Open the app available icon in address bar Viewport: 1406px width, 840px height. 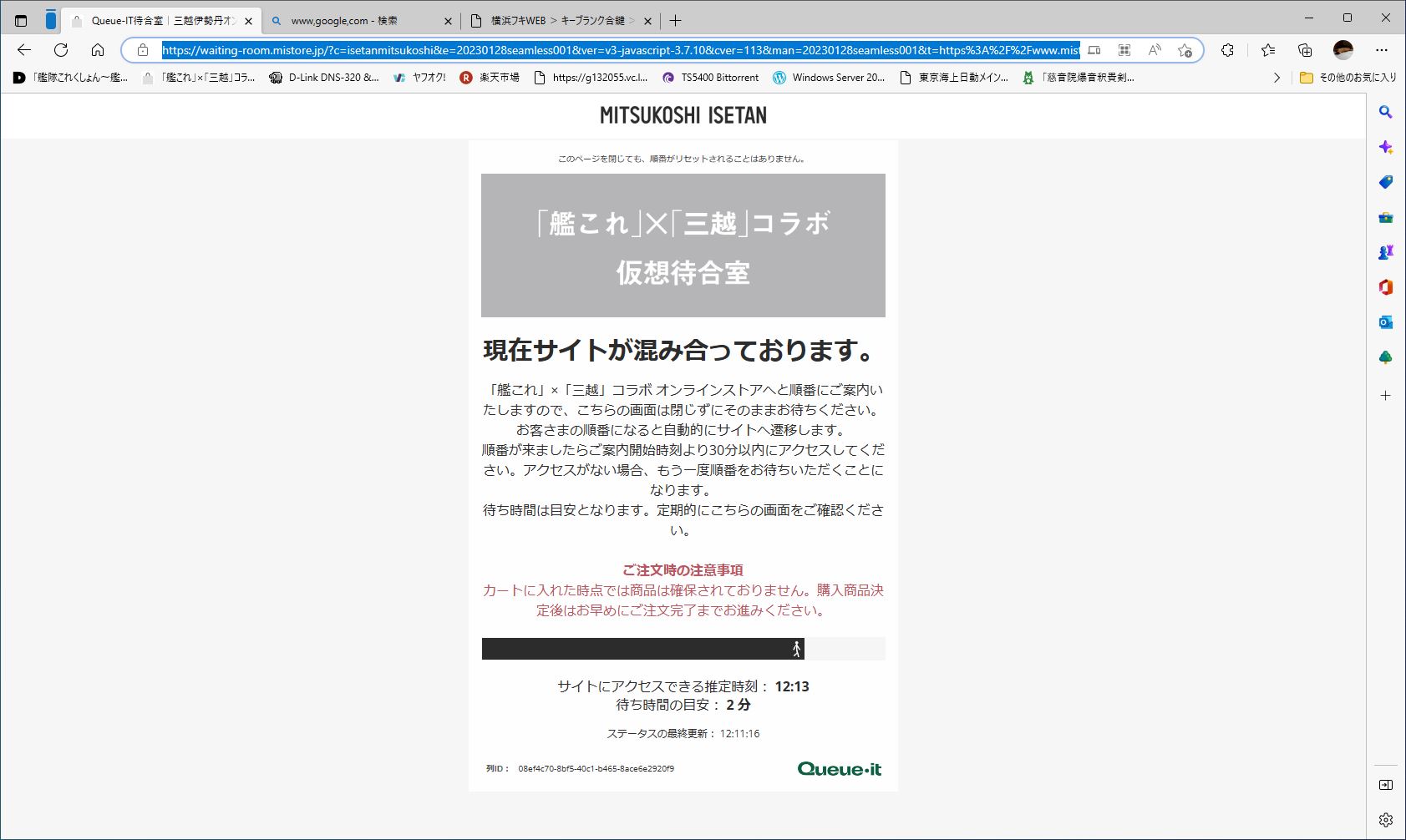tap(1094, 50)
